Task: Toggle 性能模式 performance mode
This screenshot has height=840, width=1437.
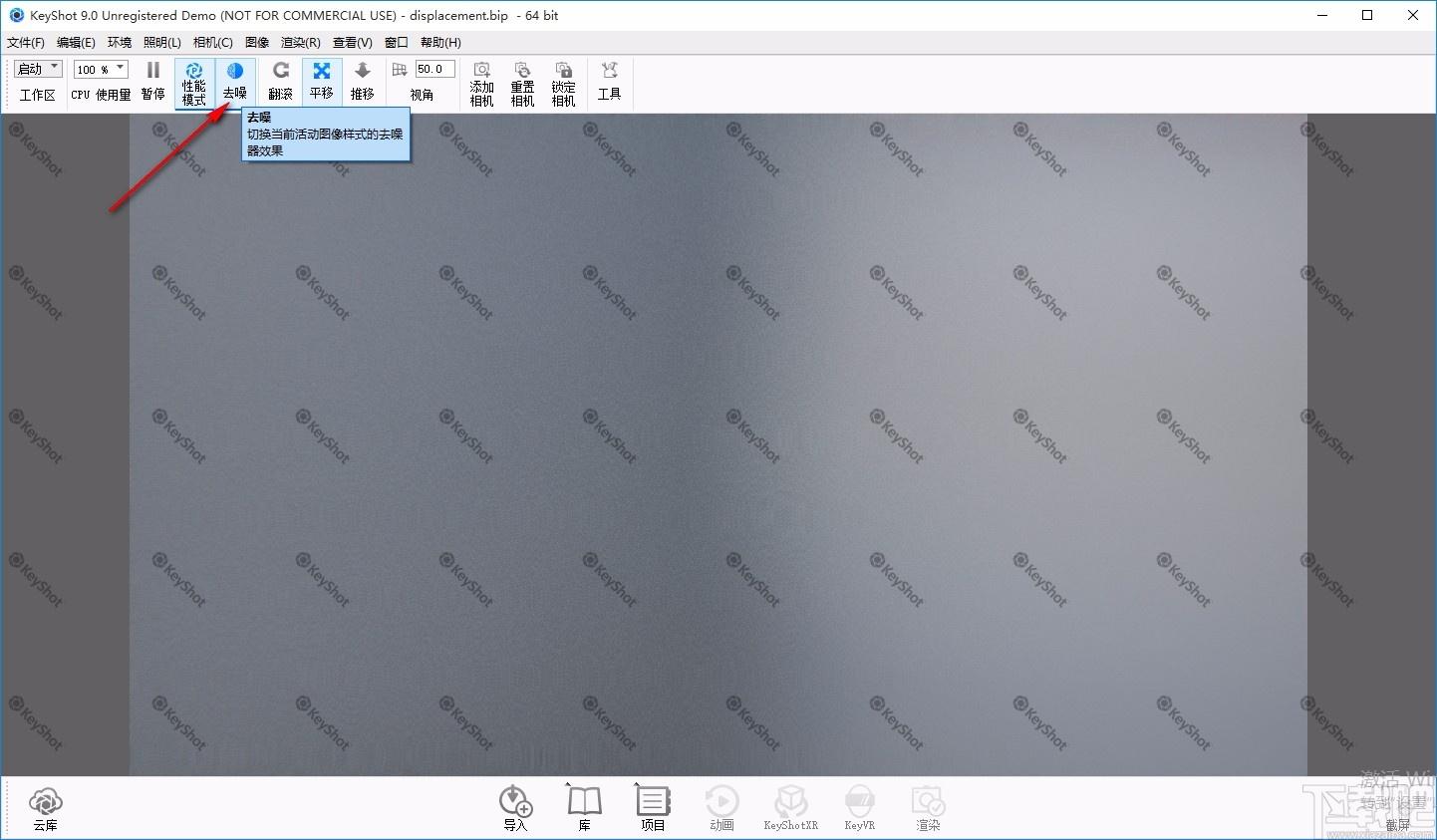Action: 194,83
